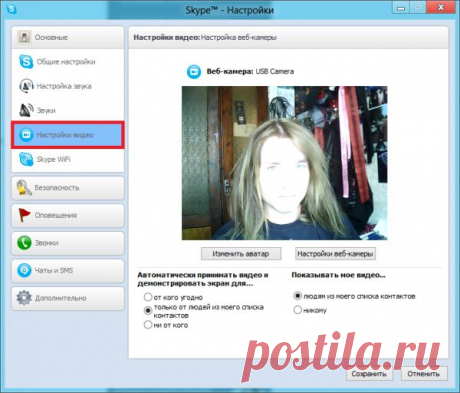
Task: Click the 'Веб-камера: USB Camera' label
Action: click(250, 71)
